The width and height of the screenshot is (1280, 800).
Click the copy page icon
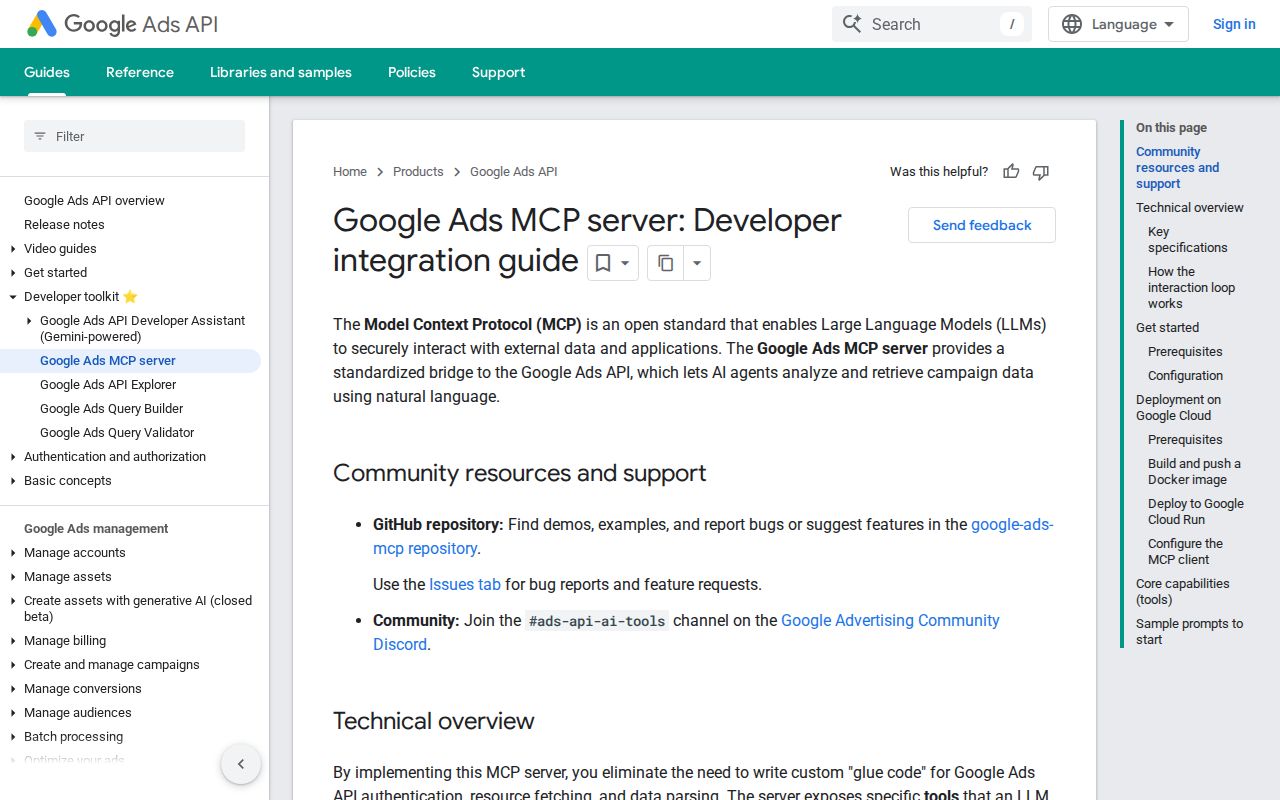click(665, 263)
